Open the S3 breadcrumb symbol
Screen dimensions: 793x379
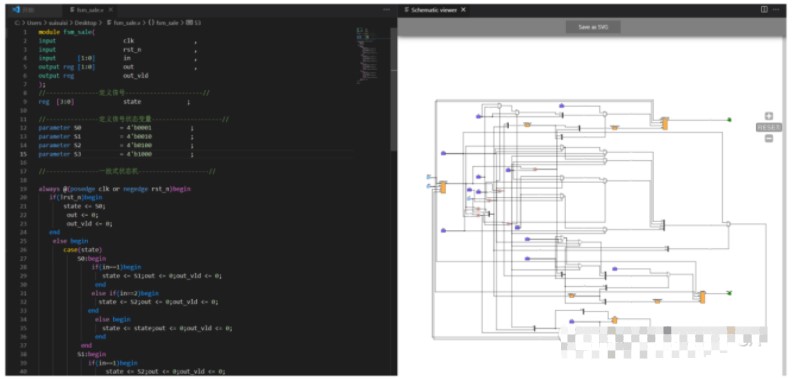[x=194, y=23]
